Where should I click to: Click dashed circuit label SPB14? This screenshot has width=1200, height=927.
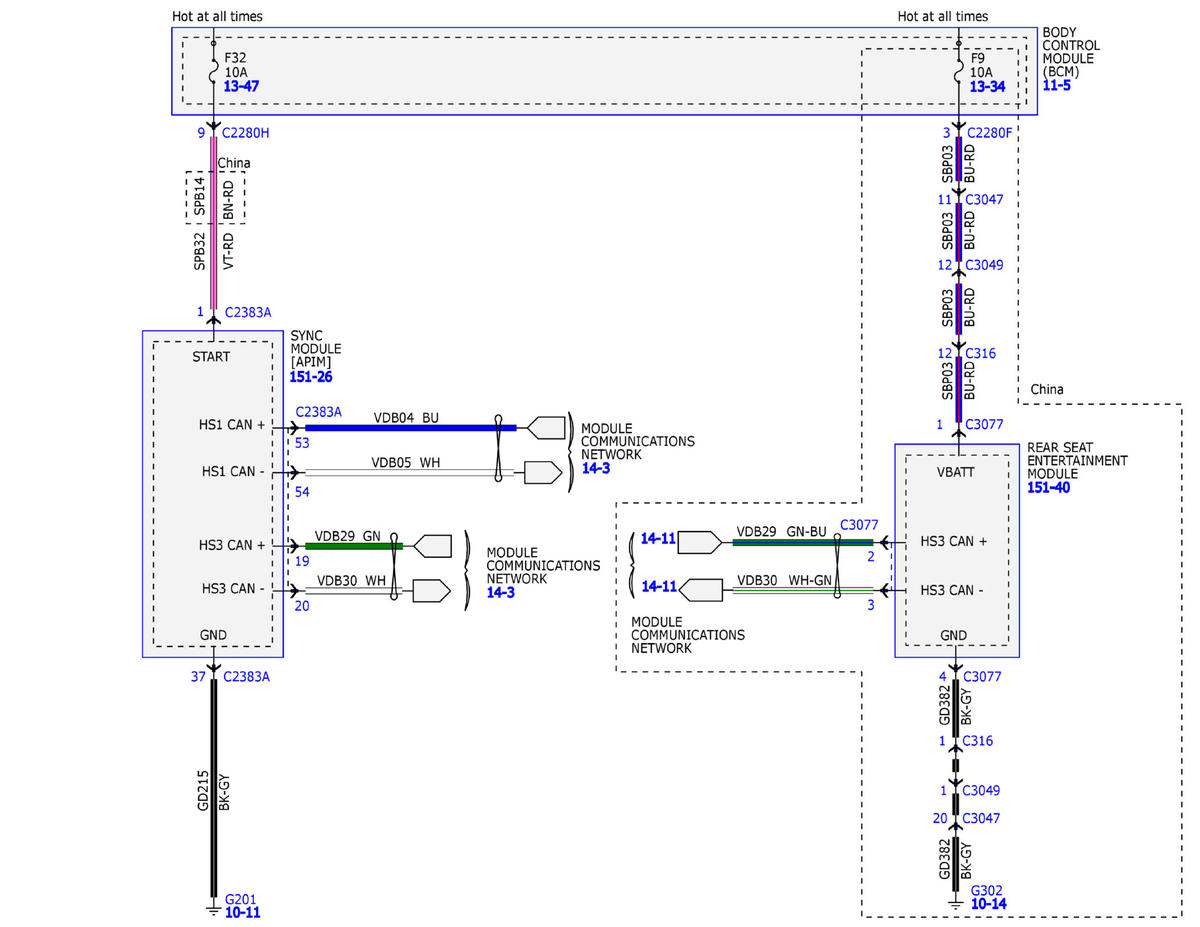pos(199,197)
